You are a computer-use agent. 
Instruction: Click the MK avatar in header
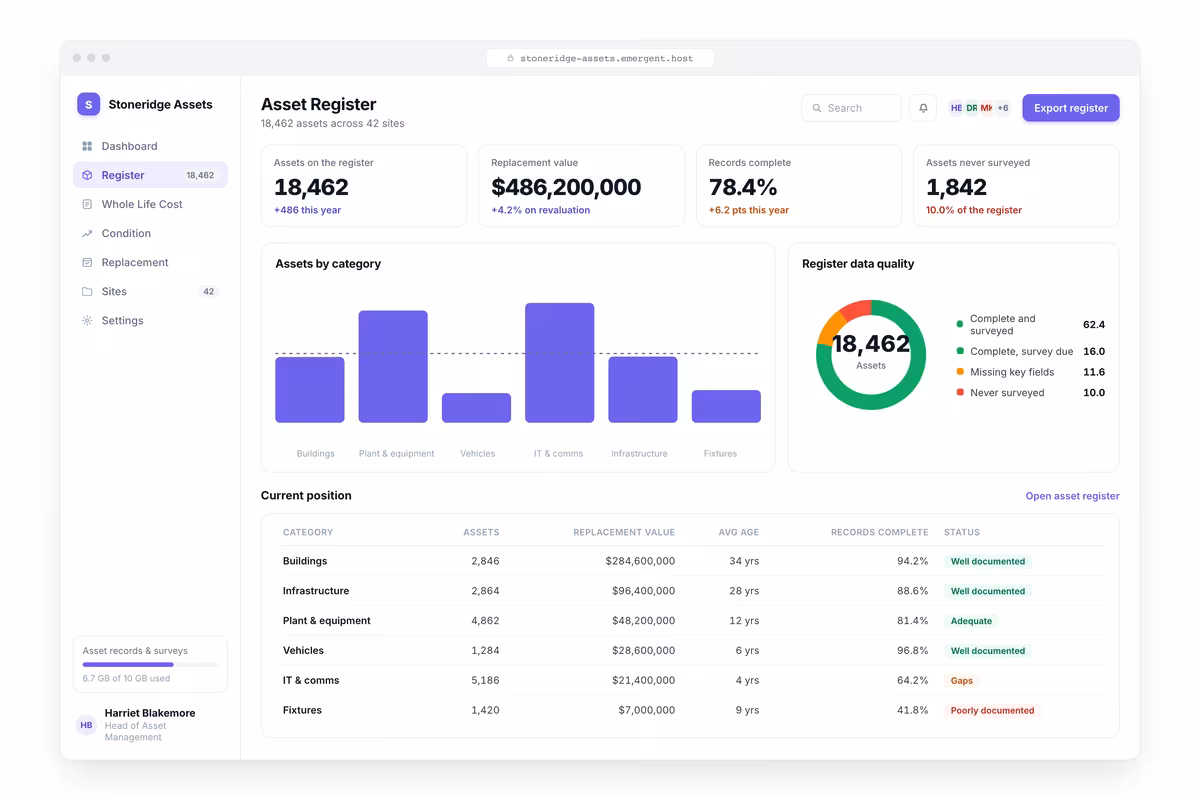coord(986,108)
